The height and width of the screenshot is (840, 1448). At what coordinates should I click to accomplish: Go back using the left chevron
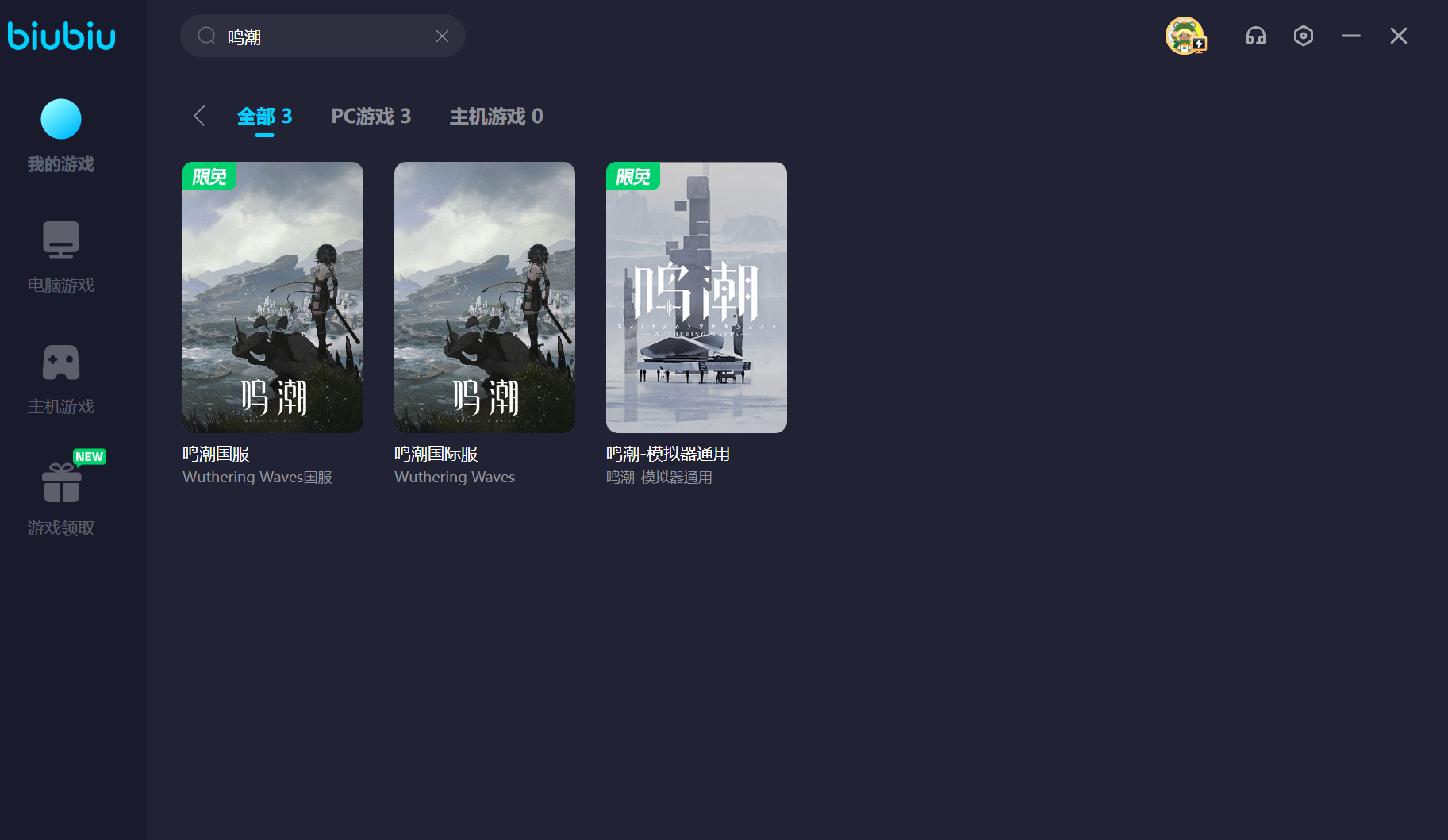(199, 116)
